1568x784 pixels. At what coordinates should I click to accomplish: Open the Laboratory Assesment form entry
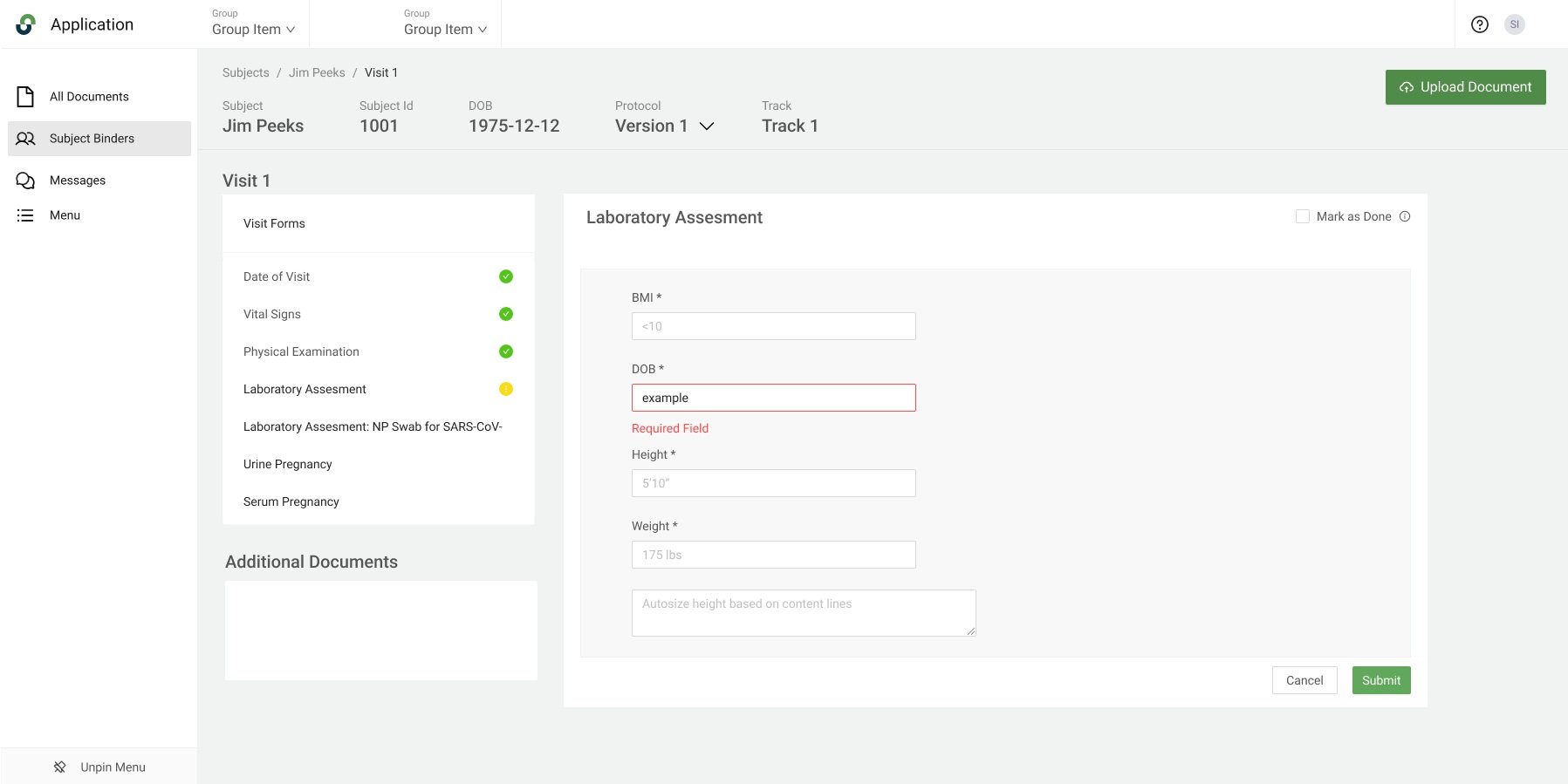point(379,389)
